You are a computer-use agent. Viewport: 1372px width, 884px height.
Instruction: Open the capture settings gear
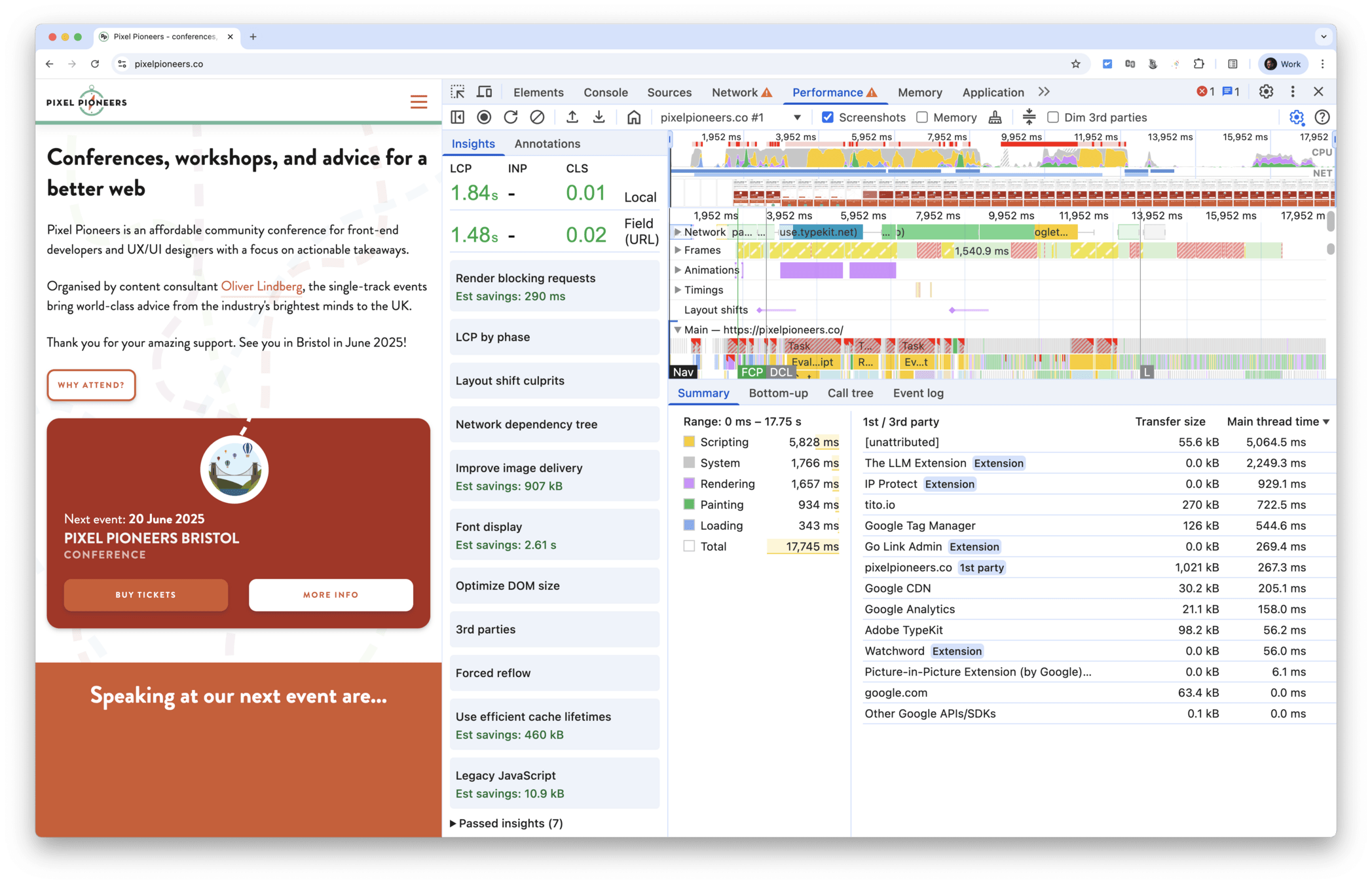point(1296,117)
